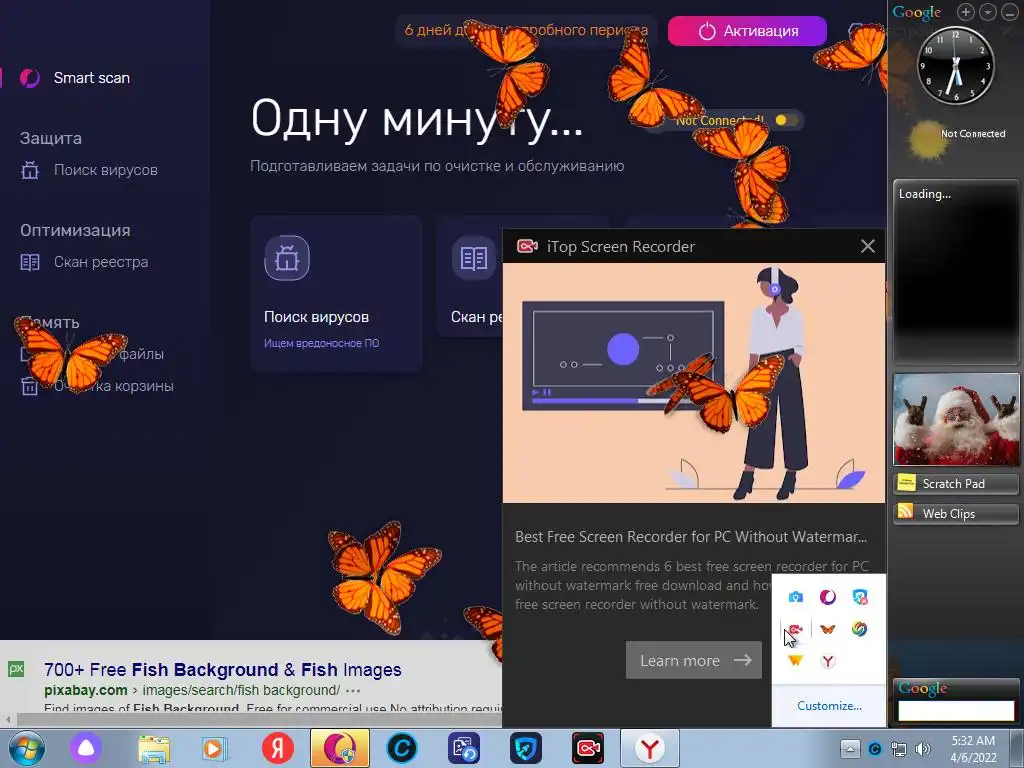
Task: Click the 700+ Free Fish Background link
Action: click(222, 669)
